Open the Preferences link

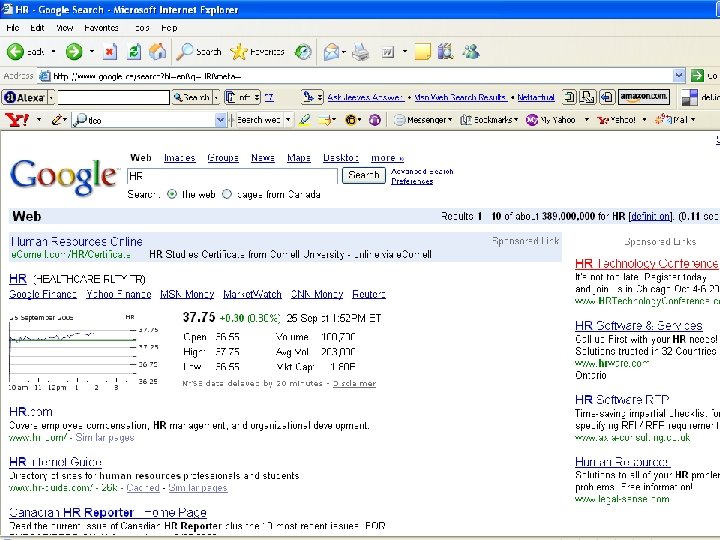click(412, 181)
